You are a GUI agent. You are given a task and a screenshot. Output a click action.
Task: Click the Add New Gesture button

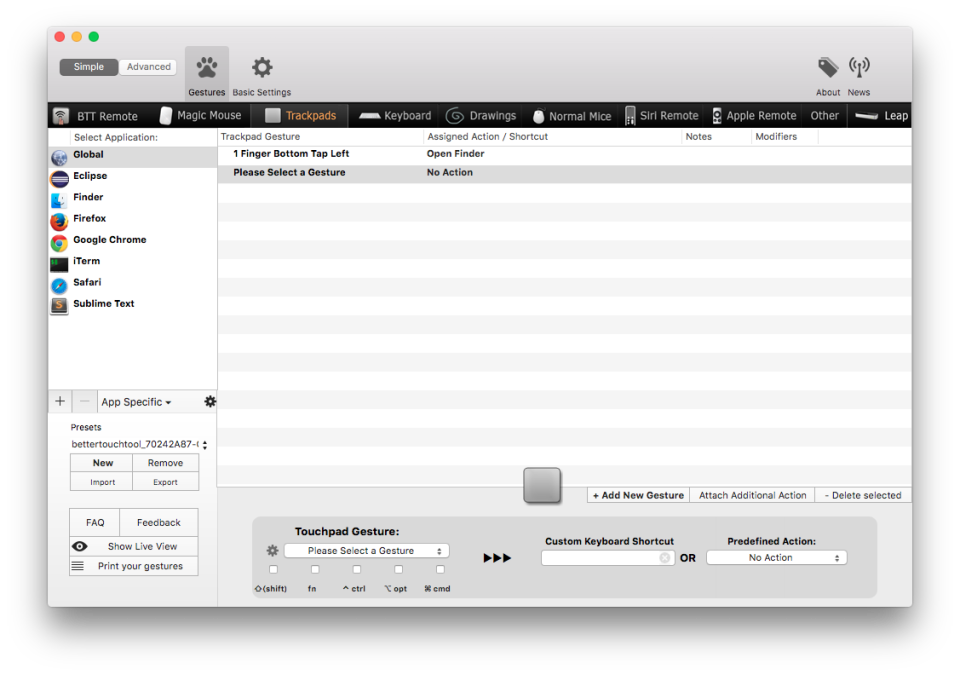tap(637, 494)
